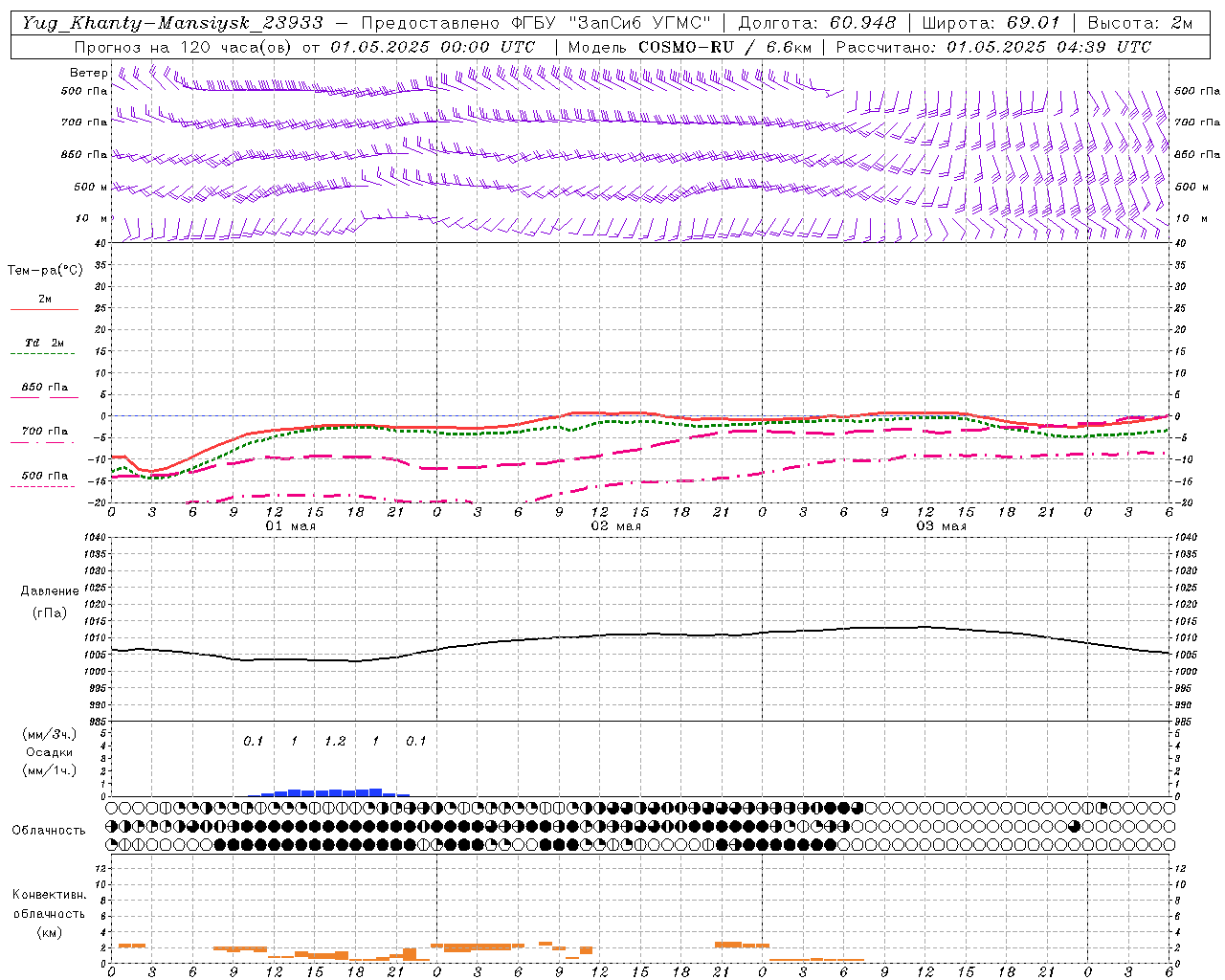Click the Облачность panel label
The height and width of the screenshot is (980, 1225).
(49, 830)
